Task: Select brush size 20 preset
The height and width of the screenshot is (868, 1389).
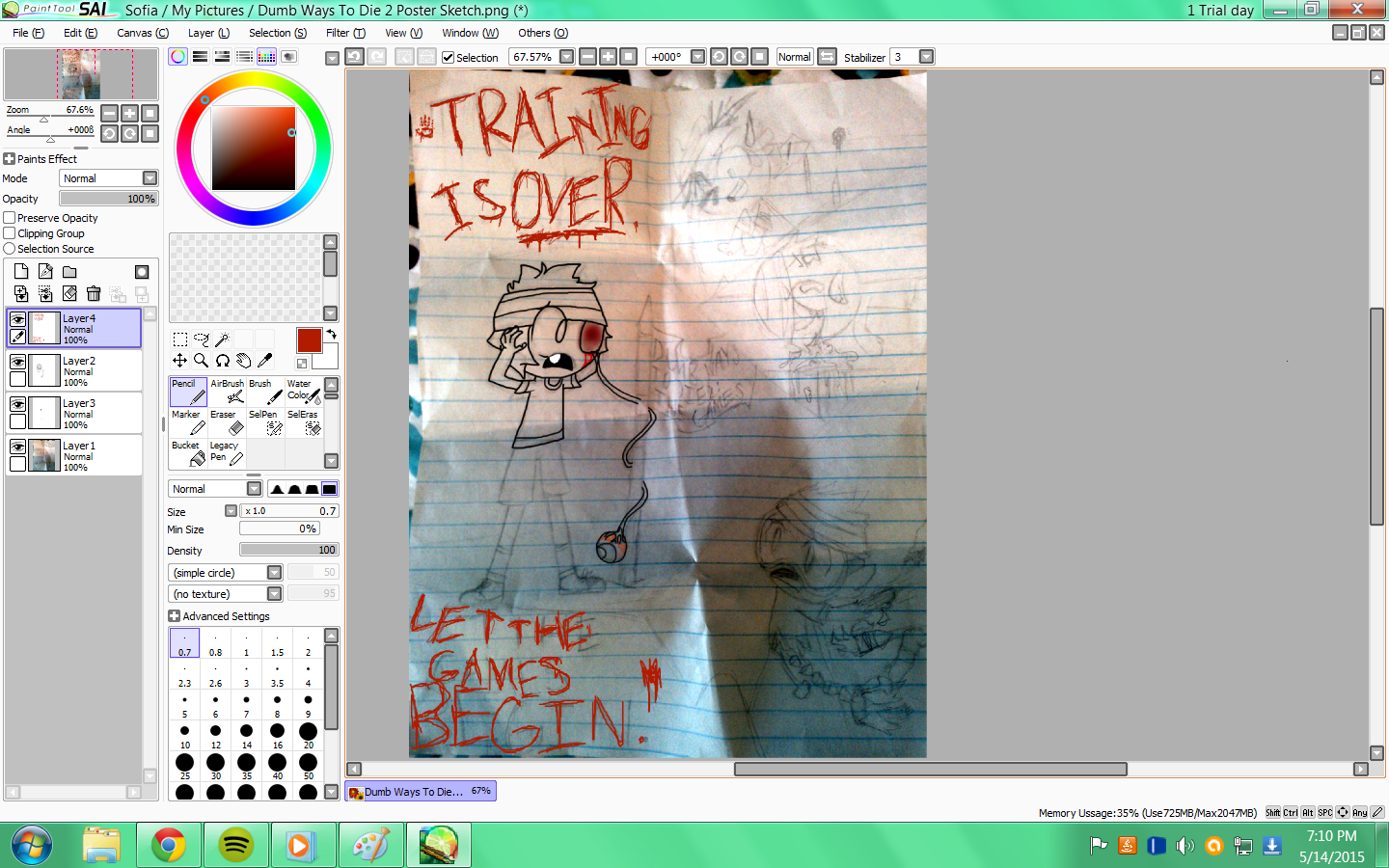Action: [308, 736]
